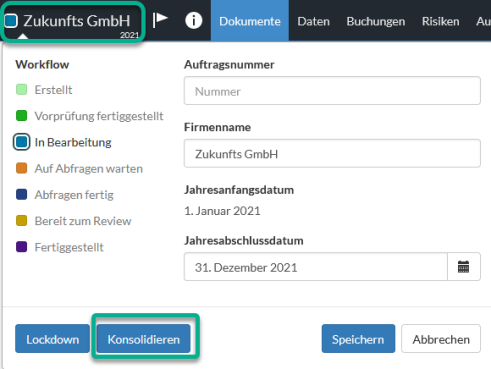Click the Workflow heading
This screenshot has height=369, width=491.
pyautogui.click(x=42, y=64)
